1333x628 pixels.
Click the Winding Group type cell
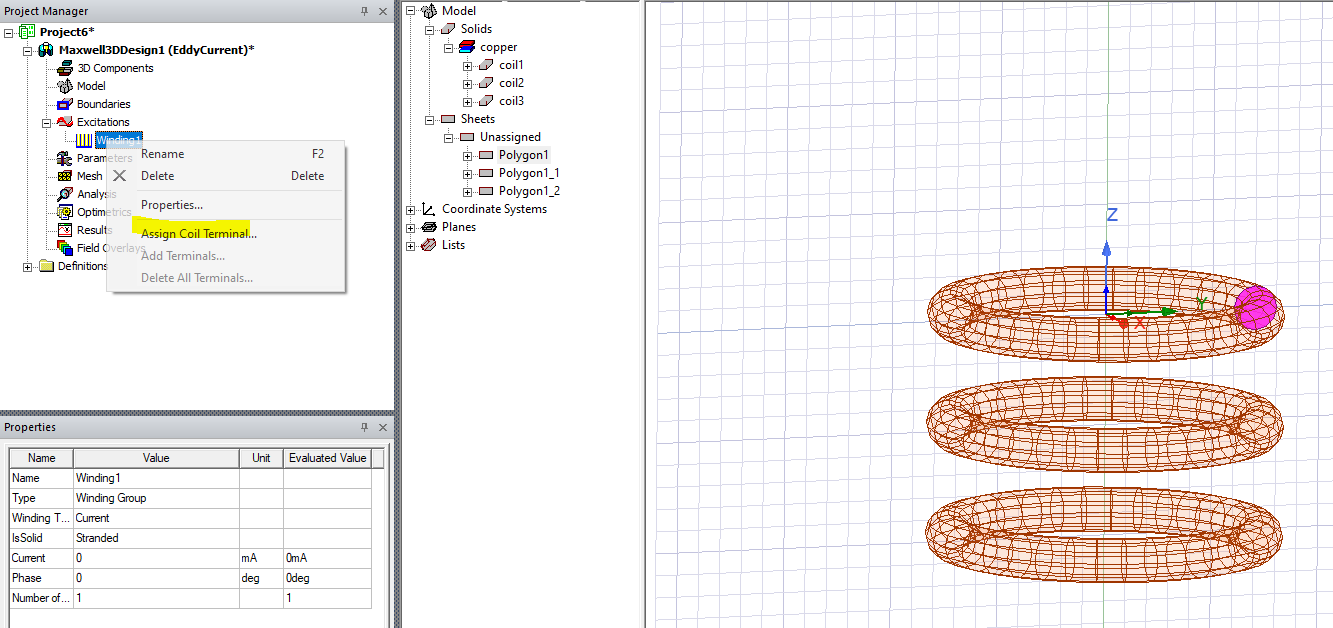pos(156,498)
